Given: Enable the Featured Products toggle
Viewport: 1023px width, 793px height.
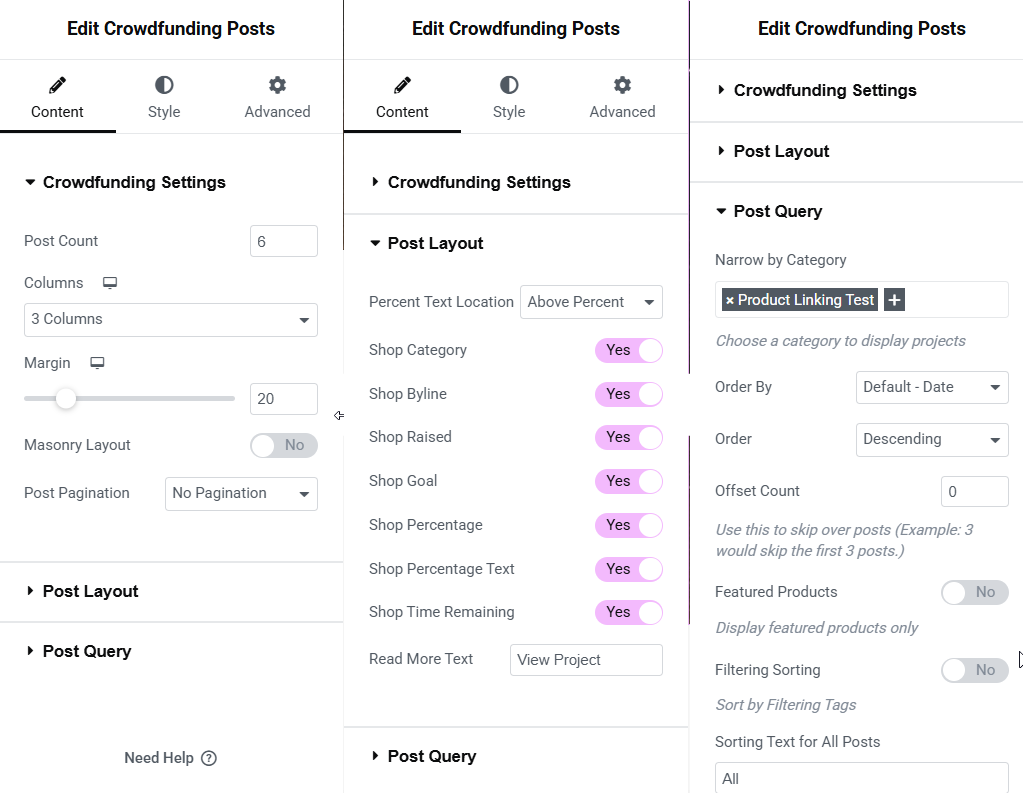Looking at the screenshot, I should click(x=975, y=592).
